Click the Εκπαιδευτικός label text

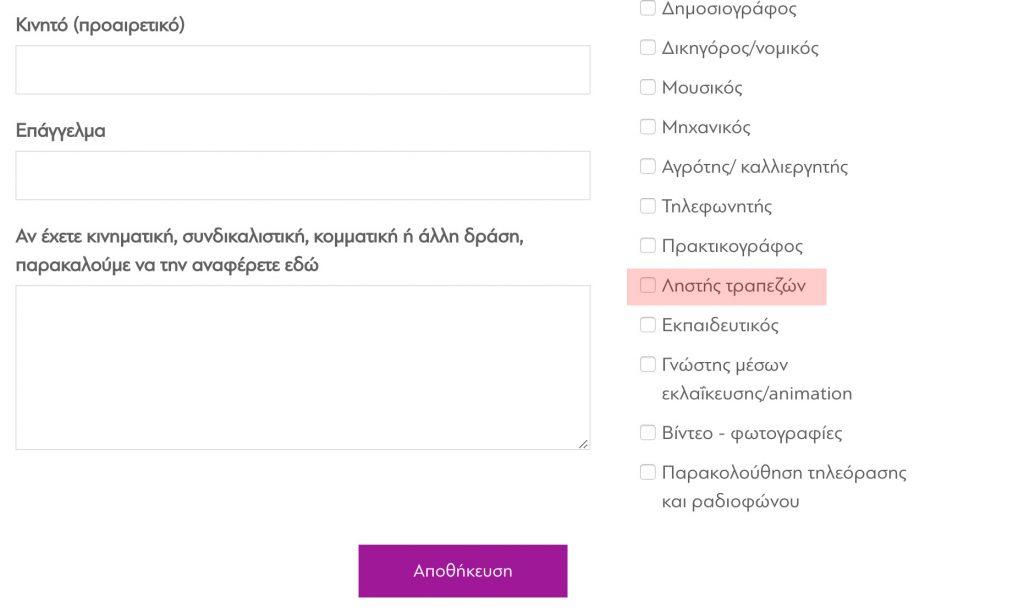point(720,325)
